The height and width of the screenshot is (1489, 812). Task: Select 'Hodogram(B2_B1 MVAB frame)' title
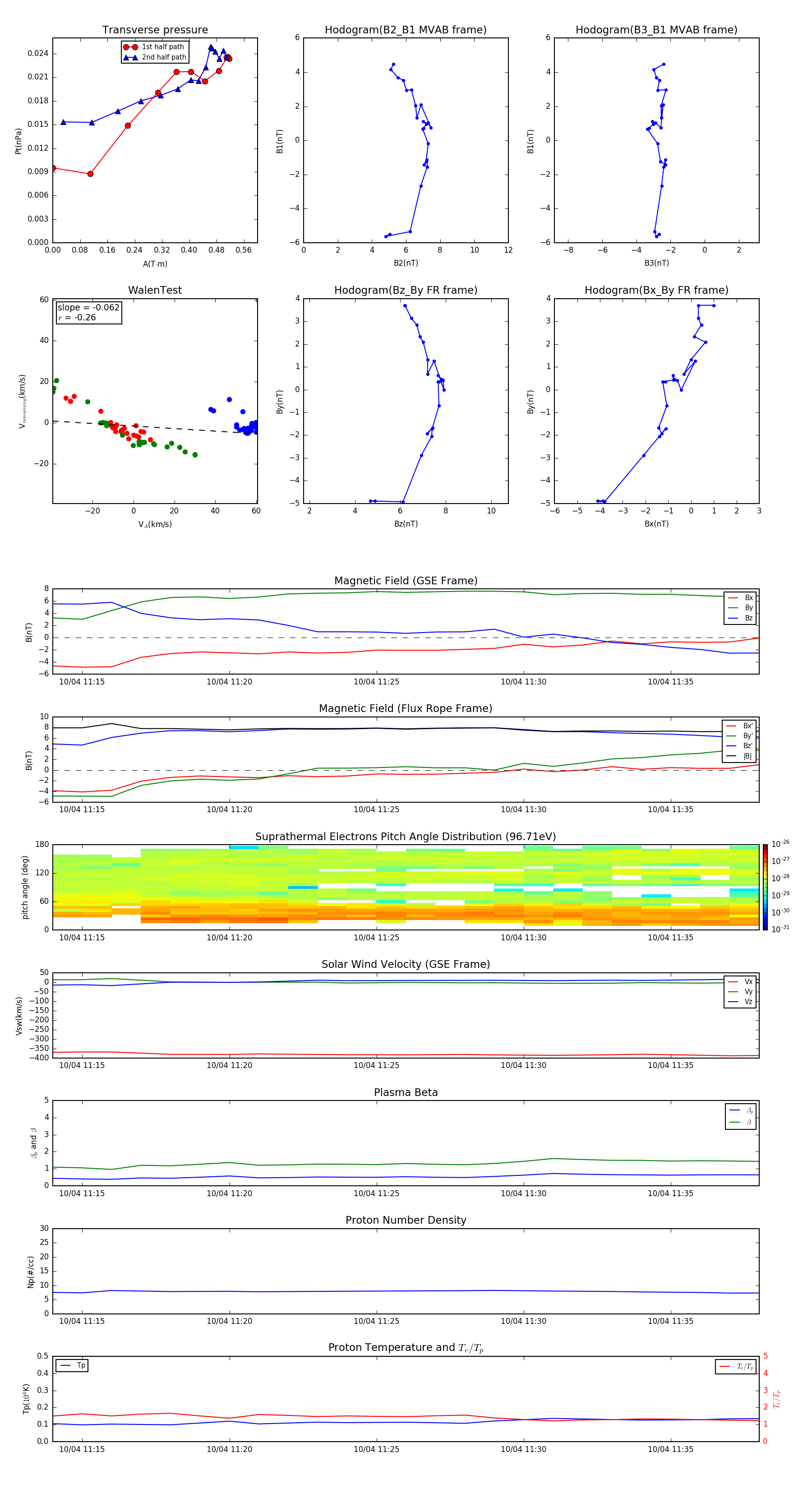[x=406, y=30]
